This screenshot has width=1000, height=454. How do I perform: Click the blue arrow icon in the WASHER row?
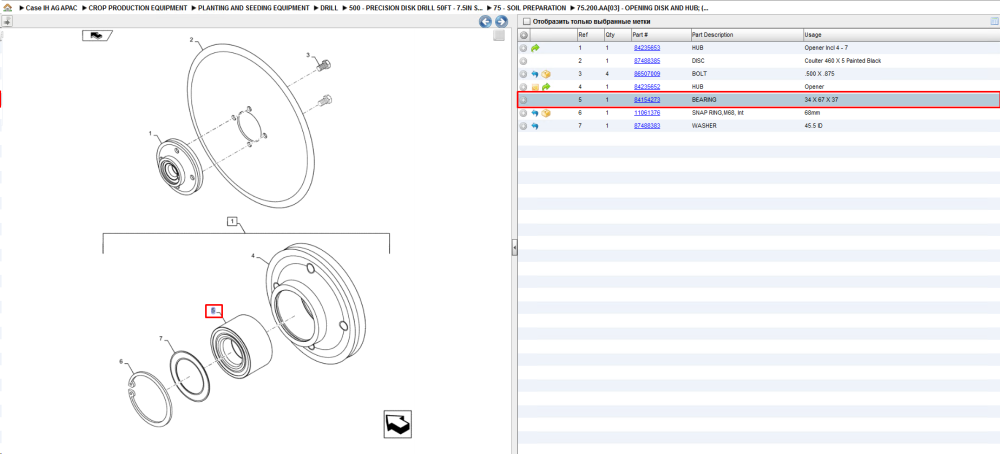[x=535, y=126]
